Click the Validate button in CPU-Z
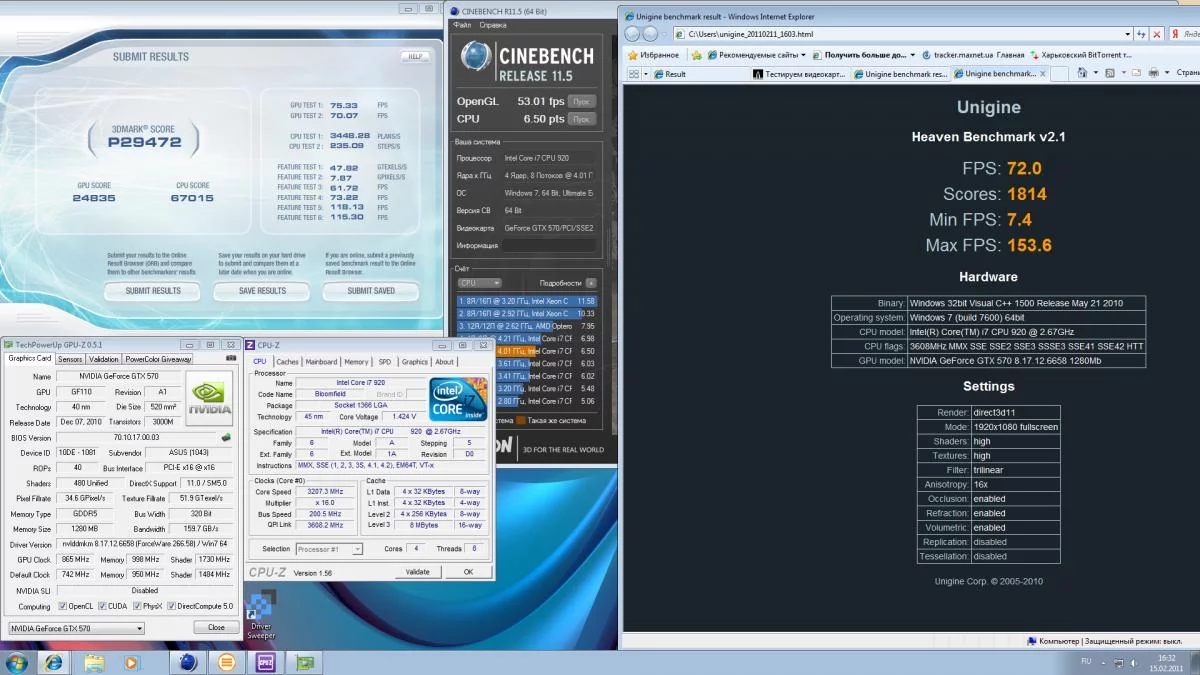Image resolution: width=1200 pixels, height=675 pixels. click(417, 572)
